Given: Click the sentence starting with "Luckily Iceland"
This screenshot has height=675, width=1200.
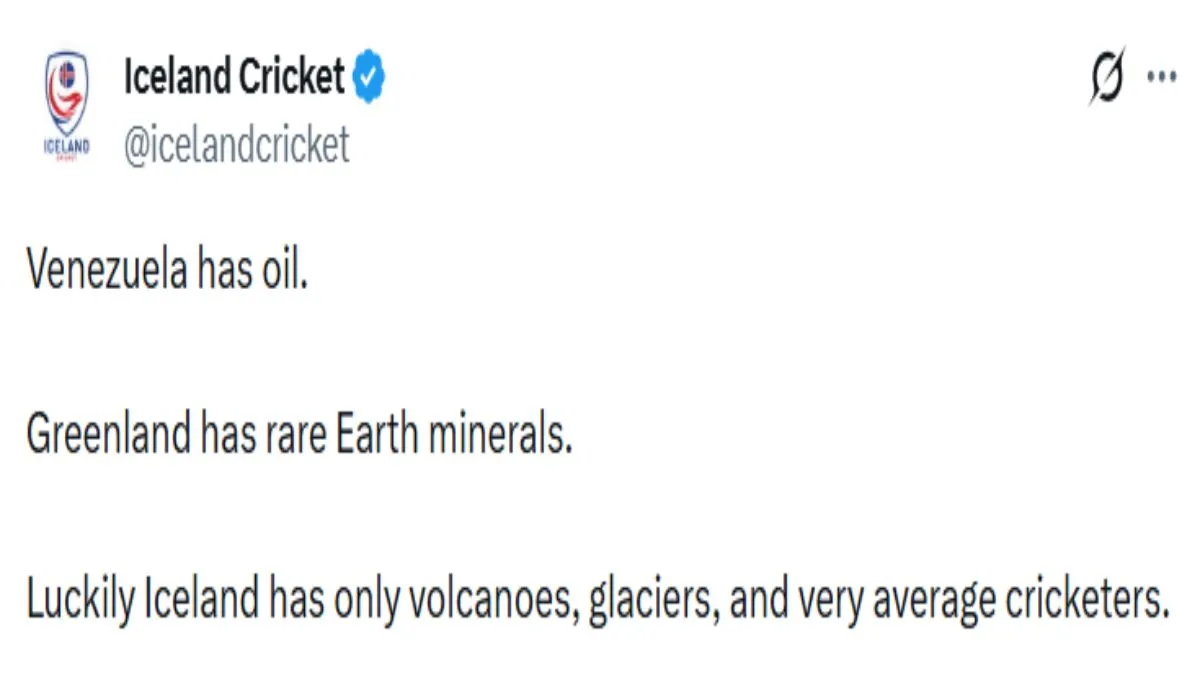Looking at the screenshot, I should click(x=597, y=599).
